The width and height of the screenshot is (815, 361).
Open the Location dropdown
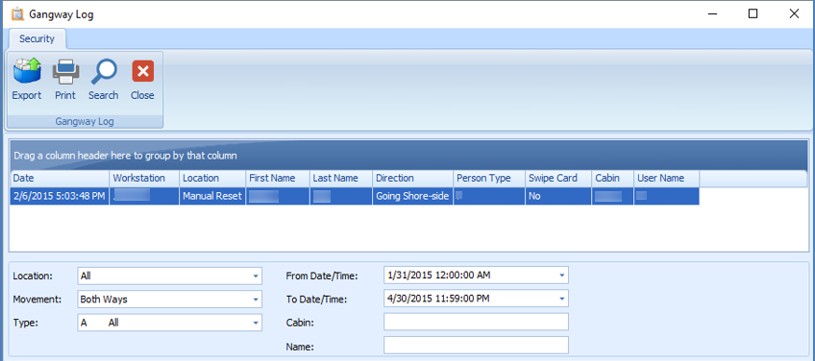click(255, 276)
